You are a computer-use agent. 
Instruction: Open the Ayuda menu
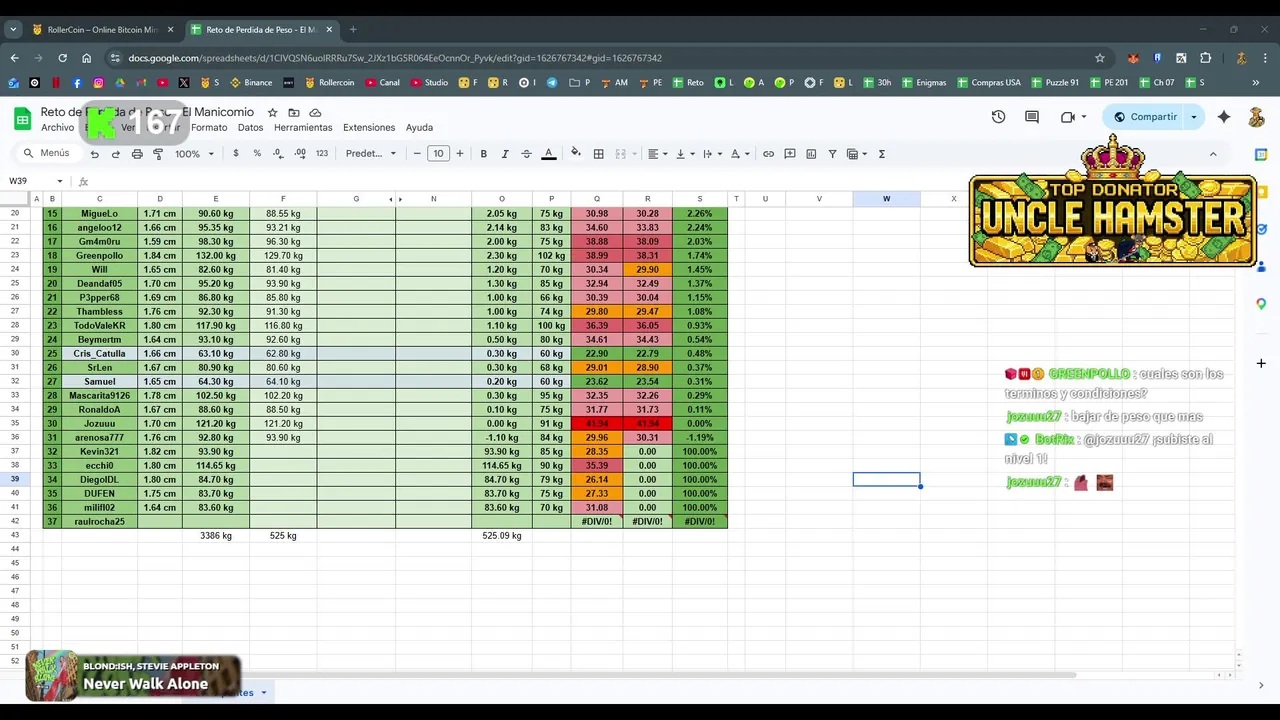tap(419, 128)
